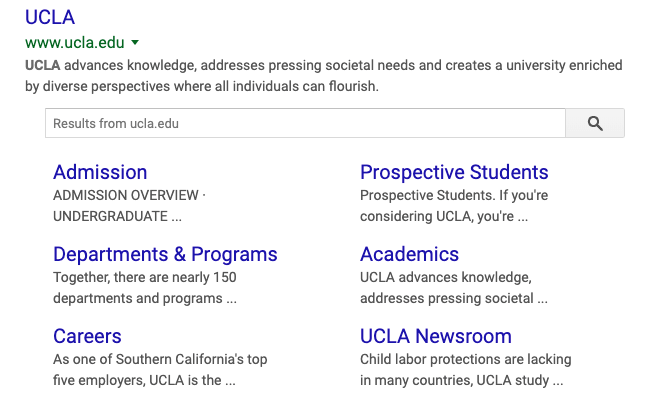Click the bold "UCLA" word starting the description
Image resolution: width=669 pixels, height=405 pixels.
tap(43, 65)
